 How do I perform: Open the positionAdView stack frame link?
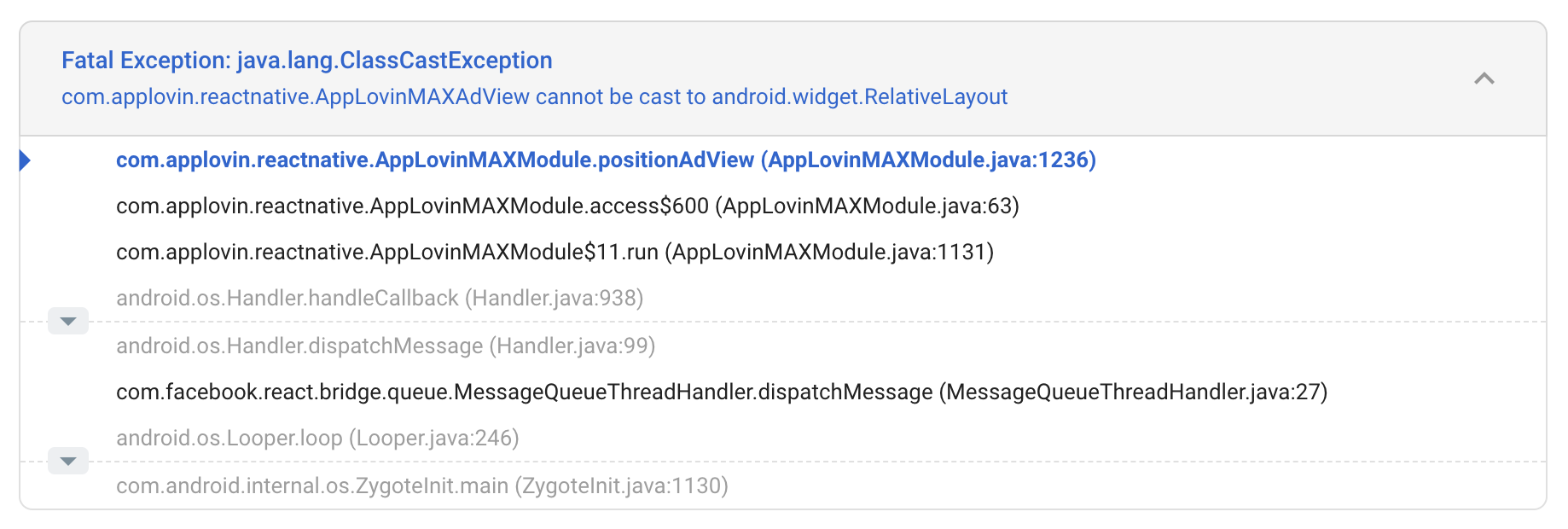pos(606,160)
